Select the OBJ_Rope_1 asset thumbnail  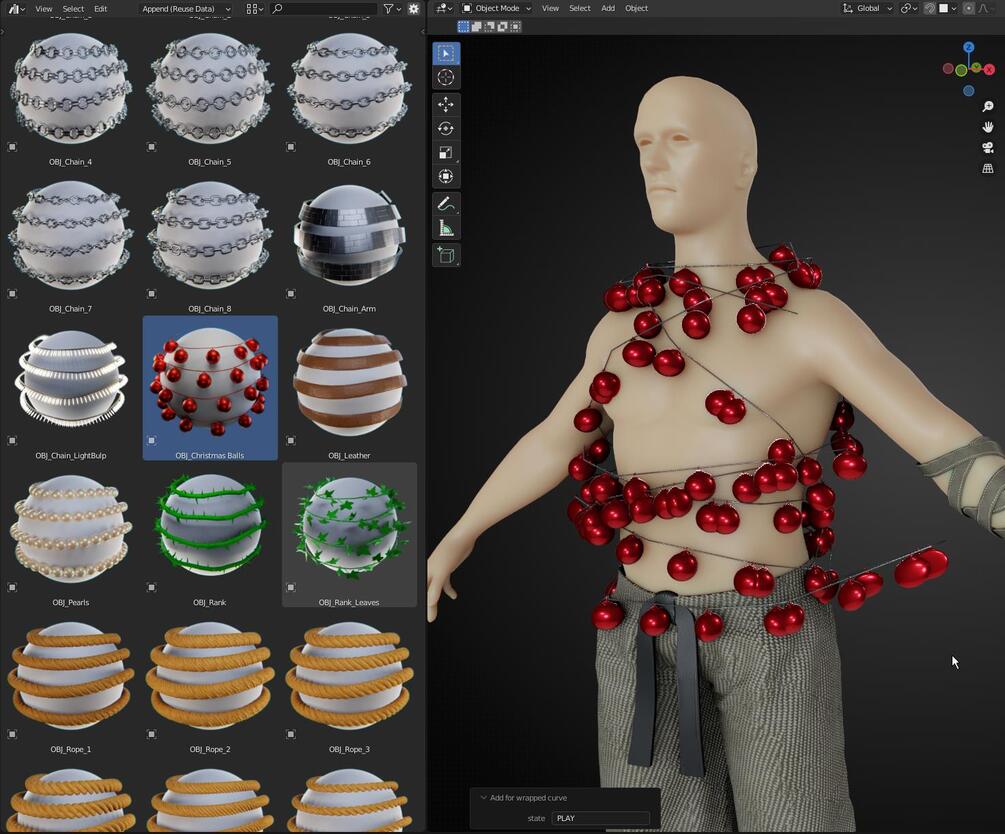tap(71, 676)
